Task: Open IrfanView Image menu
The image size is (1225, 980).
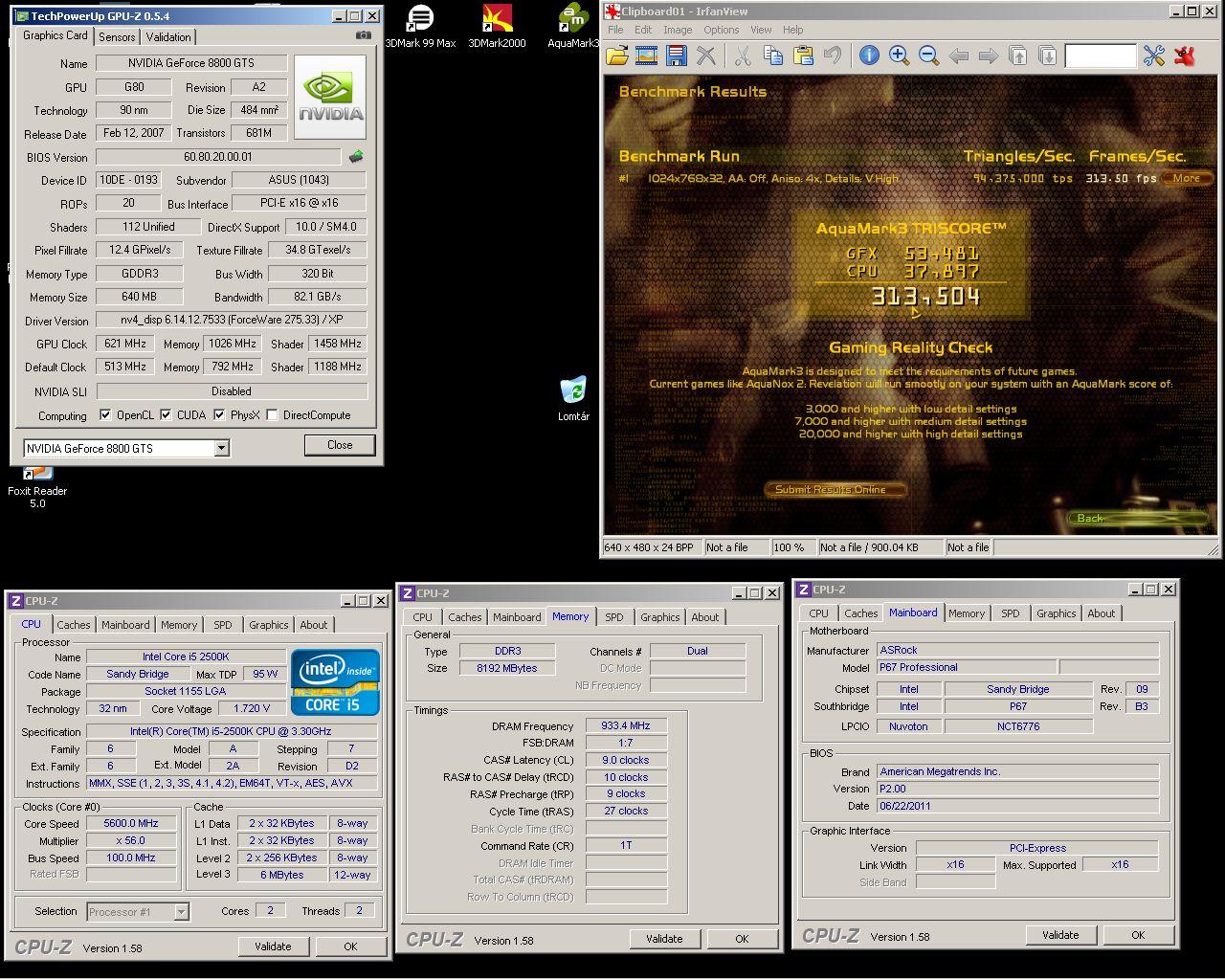Action: coord(678,30)
